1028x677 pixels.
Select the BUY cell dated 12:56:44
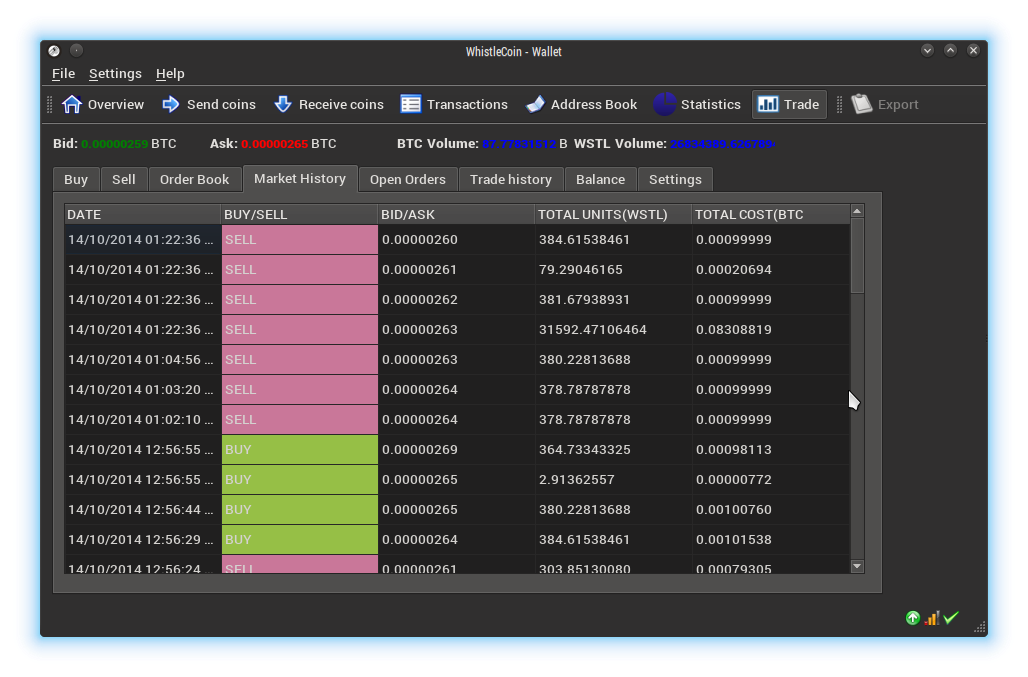coord(300,510)
